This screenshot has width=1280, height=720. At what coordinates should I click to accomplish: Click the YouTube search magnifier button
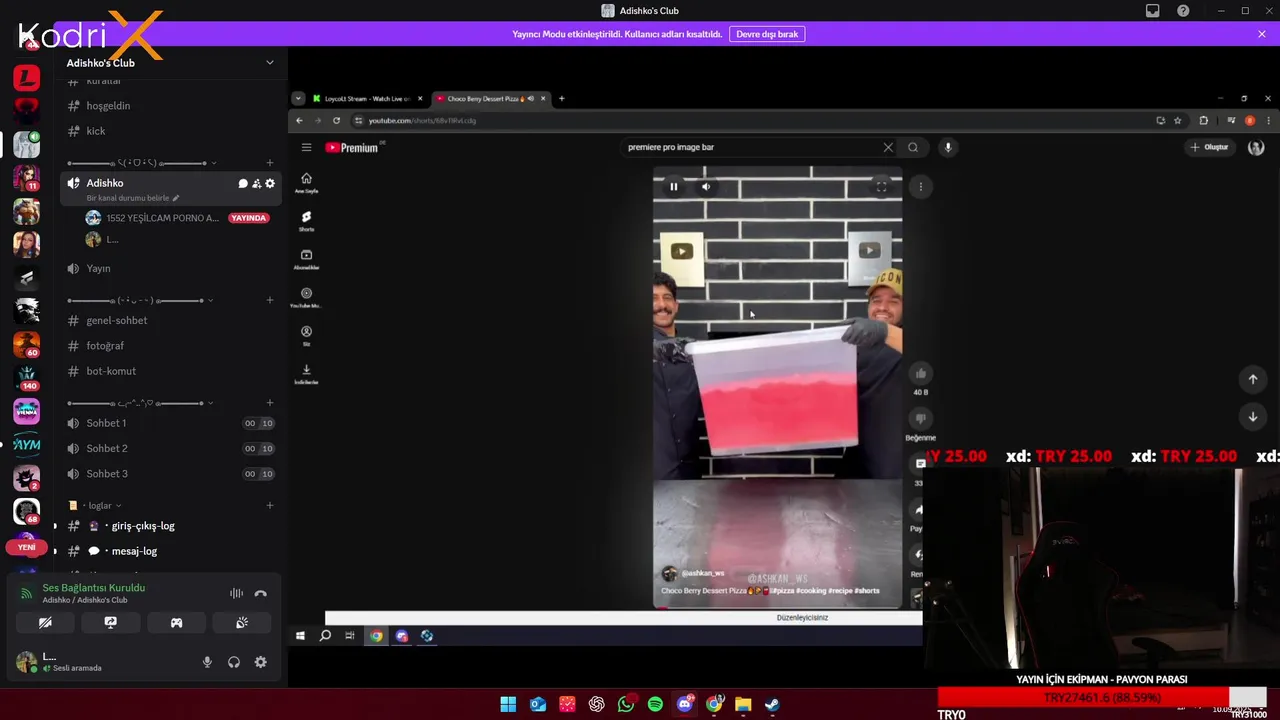click(913, 147)
